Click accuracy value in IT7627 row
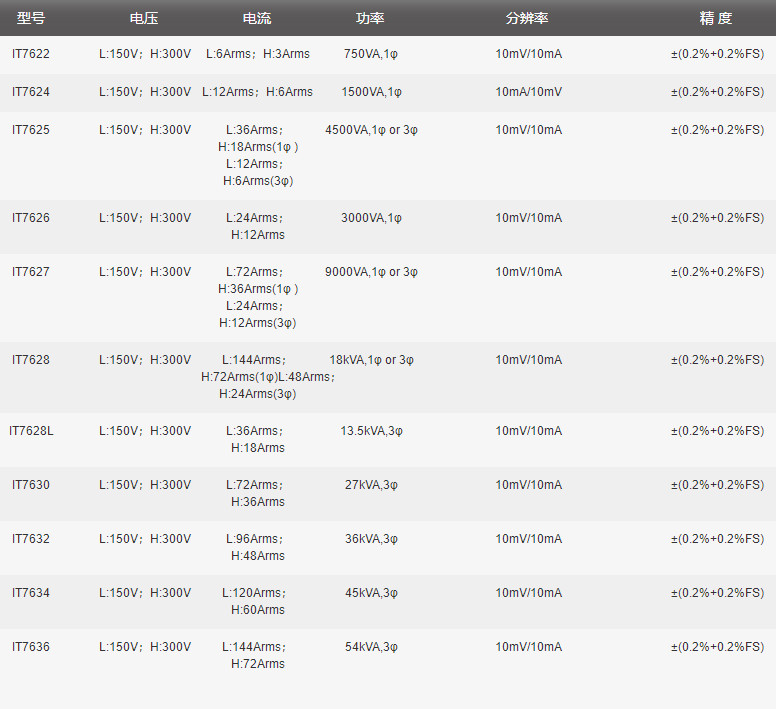The height and width of the screenshot is (709, 776). tap(718, 272)
